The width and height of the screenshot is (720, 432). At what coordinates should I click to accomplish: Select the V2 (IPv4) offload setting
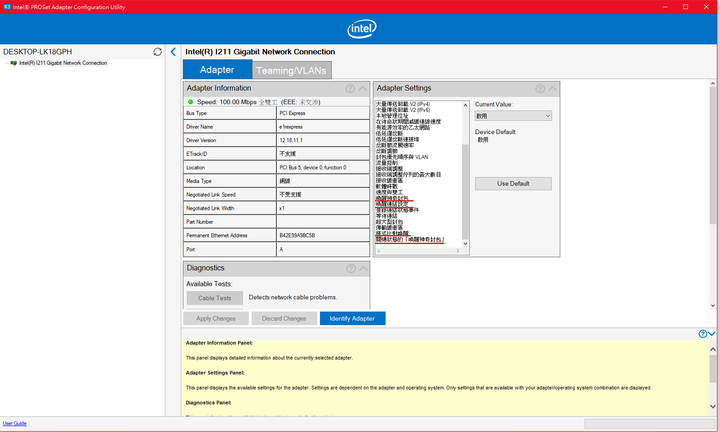tap(403, 104)
